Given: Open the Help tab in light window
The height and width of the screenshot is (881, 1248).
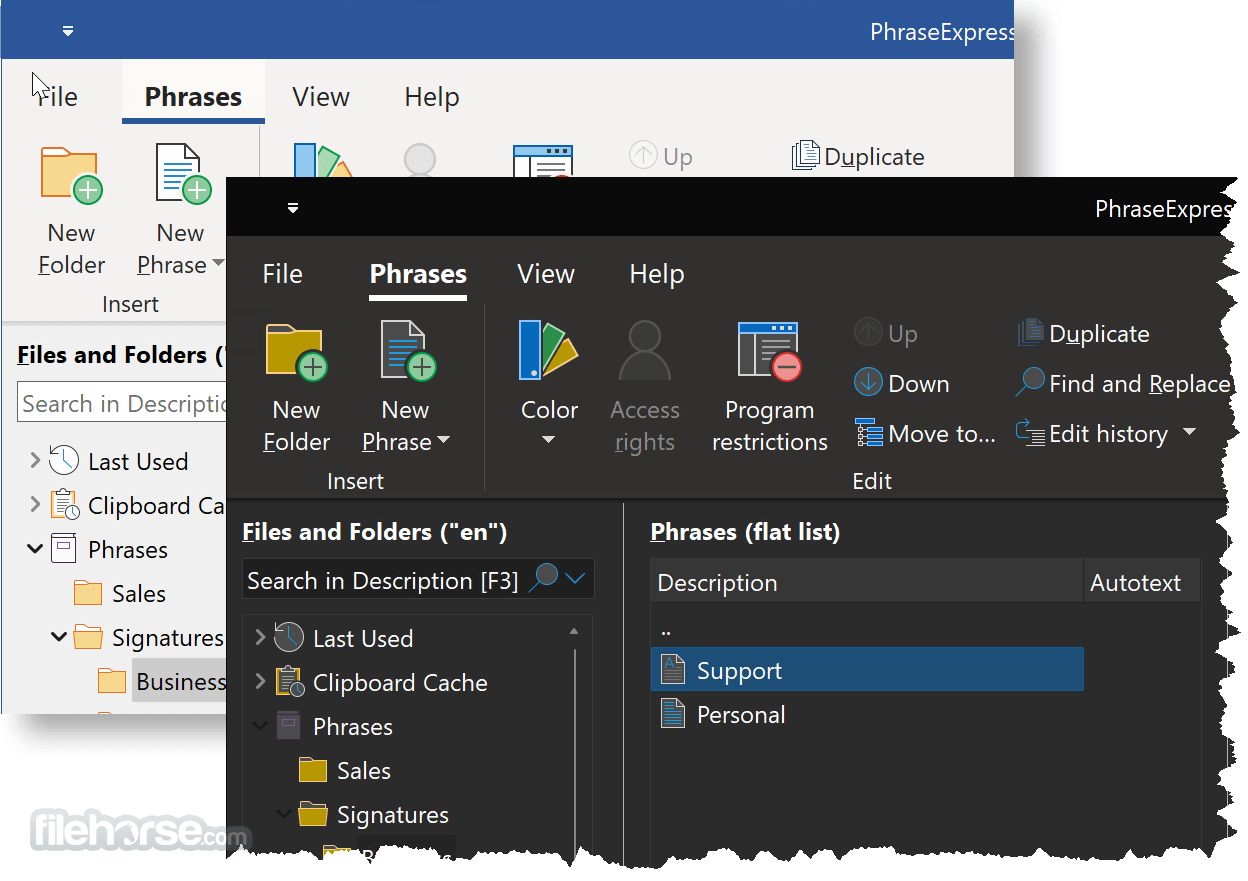Looking at the screenshot, I should 432,97.
